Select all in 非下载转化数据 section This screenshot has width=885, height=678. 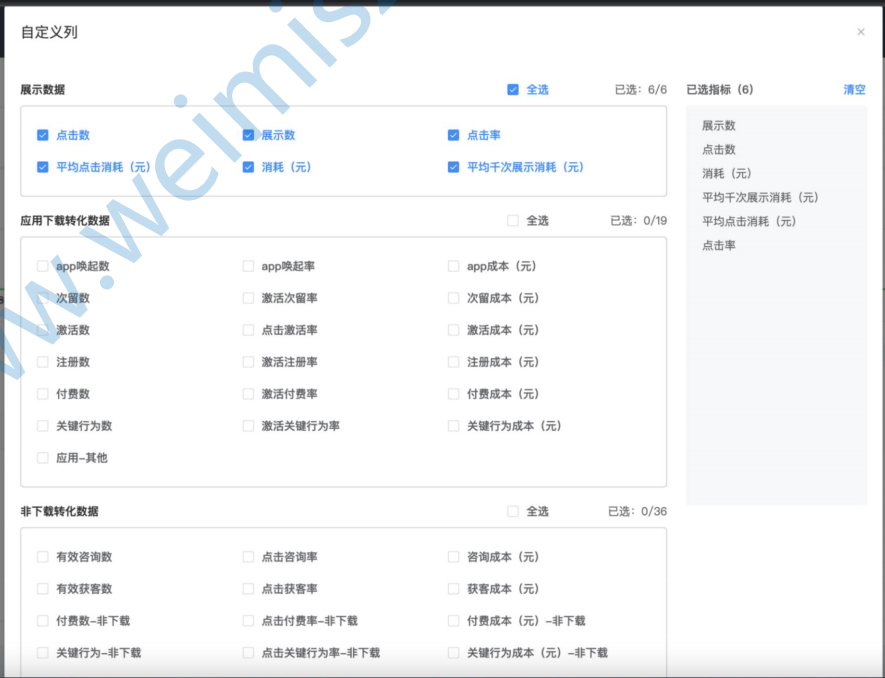pos(513,511)
